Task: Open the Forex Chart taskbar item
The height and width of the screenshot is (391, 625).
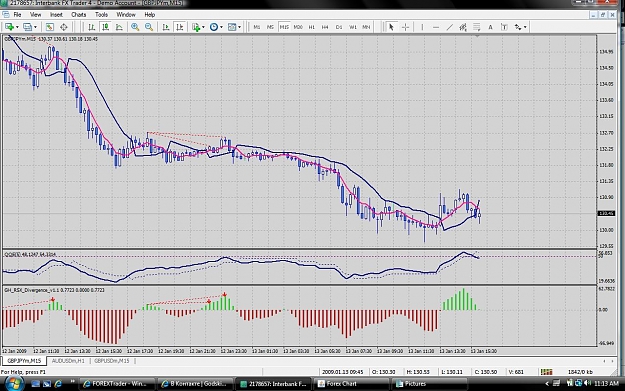Action: (352, 384)
